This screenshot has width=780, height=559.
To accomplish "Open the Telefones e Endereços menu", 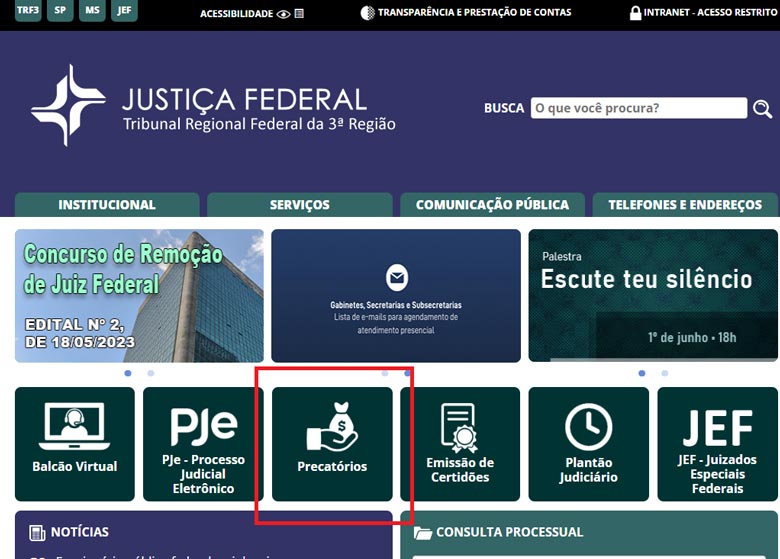I will tap(685, 204).
